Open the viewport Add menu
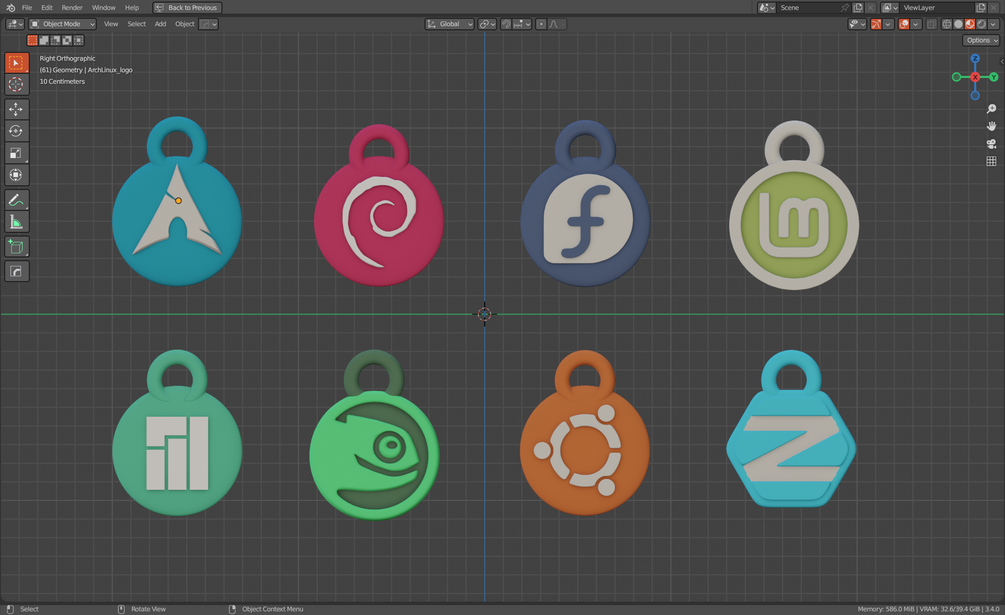 160,24
